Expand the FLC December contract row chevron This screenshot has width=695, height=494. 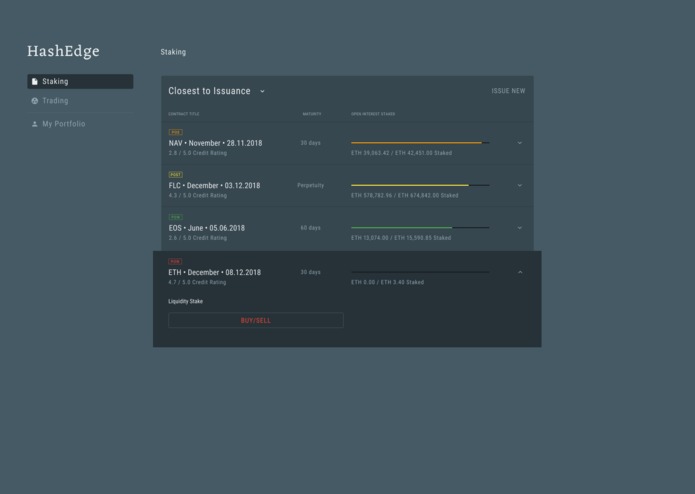click(519, 185)
